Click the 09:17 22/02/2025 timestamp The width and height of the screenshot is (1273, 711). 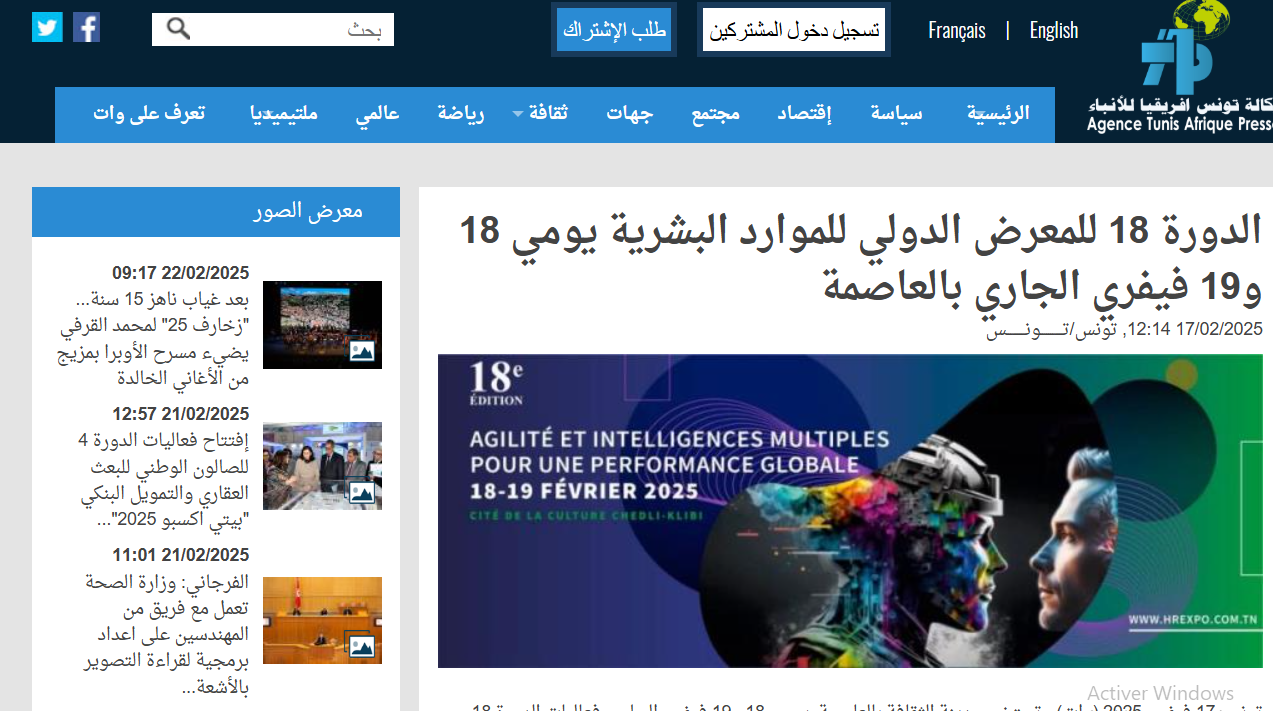pos(181,273)
